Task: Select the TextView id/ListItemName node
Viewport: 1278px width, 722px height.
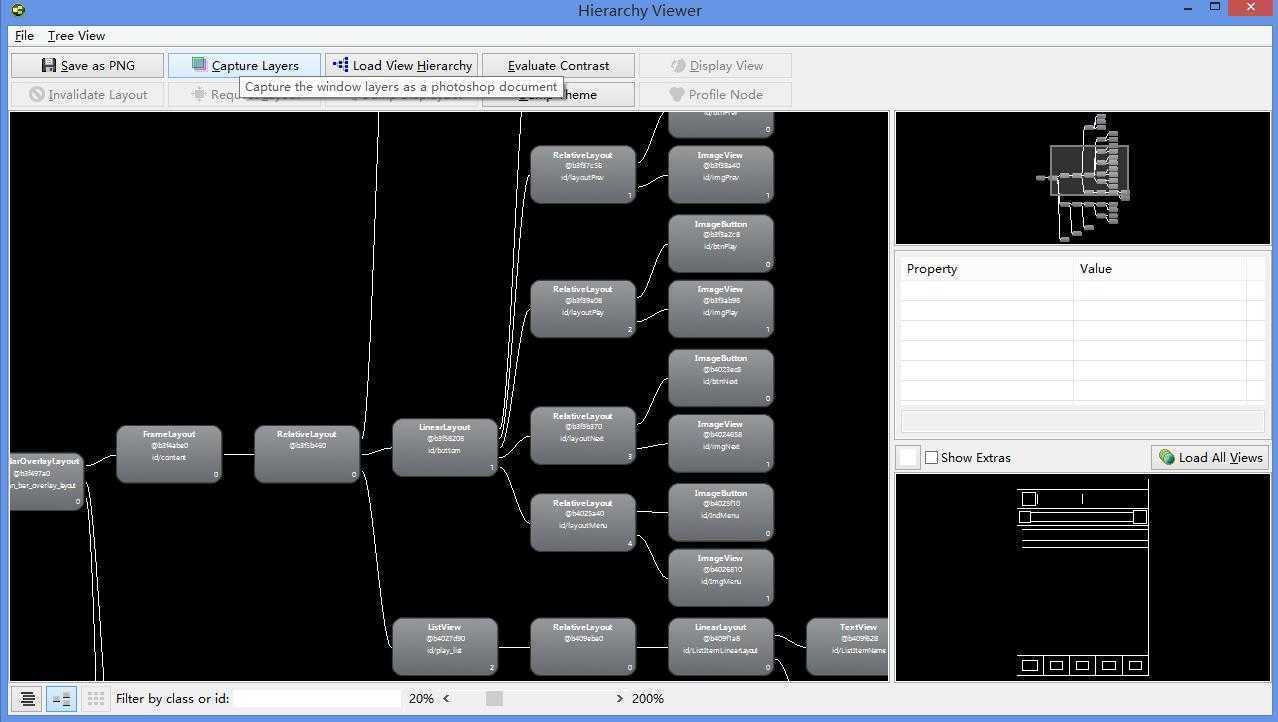Action: click(847, 647)
